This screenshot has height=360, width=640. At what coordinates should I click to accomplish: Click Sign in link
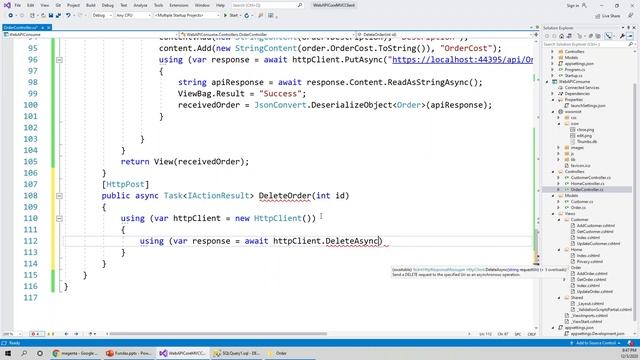(x=573, y=5)
